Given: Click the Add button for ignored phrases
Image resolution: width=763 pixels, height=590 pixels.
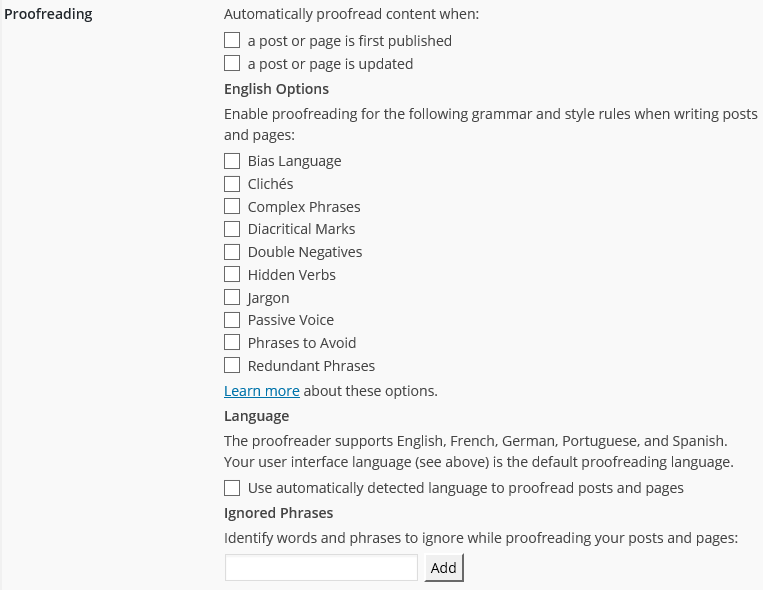Looking at the screenshot, I should [444, 568].
